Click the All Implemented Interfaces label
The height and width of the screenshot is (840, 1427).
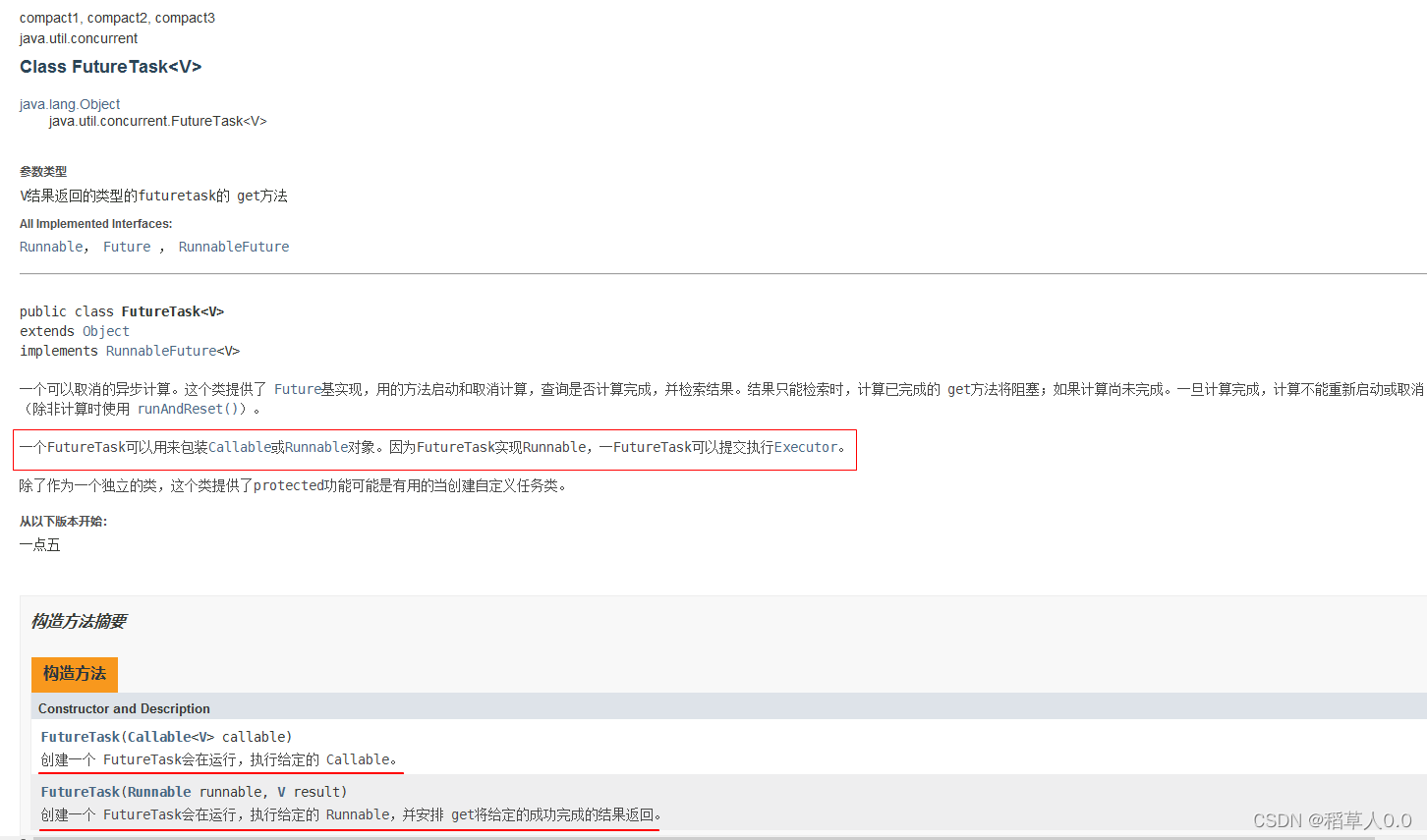click(x=95, y=224)
